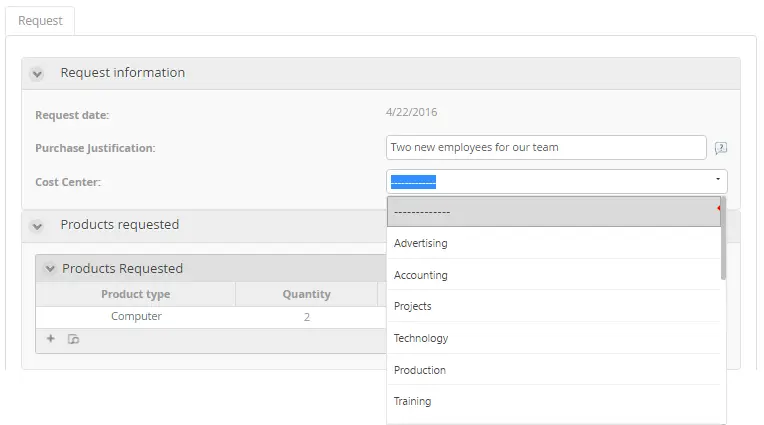Click the Quantity column header

point(306,294)
